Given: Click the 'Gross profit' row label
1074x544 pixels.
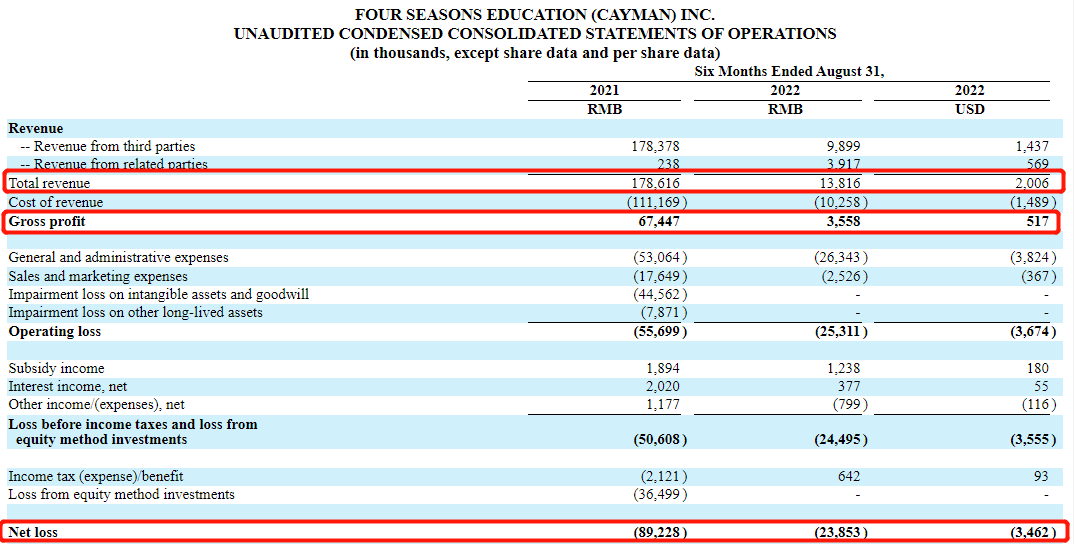Looking at the screenshot, I should click(45, 221).
